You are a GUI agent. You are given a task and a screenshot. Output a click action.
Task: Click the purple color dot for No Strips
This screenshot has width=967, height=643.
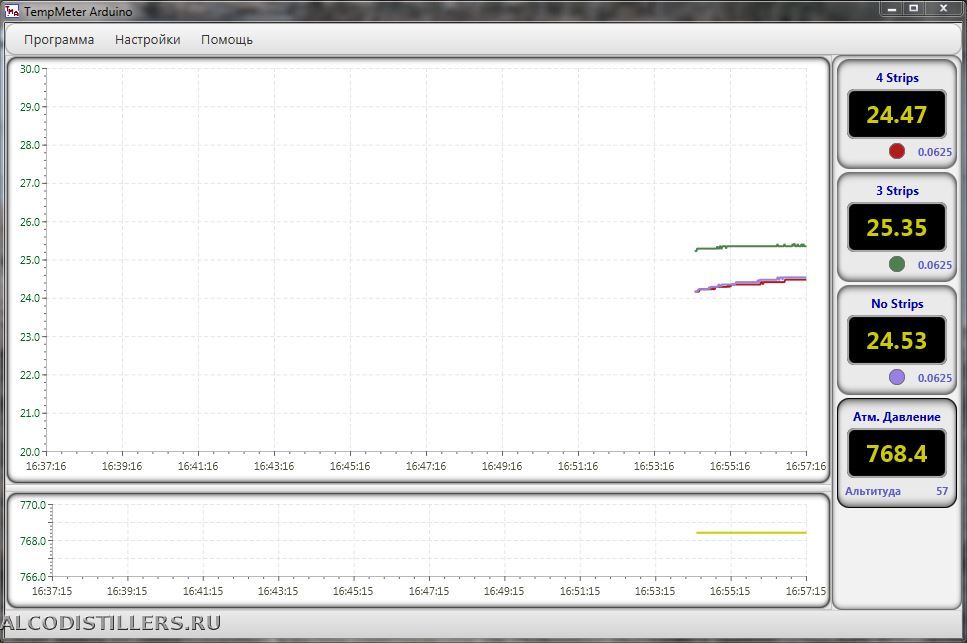pyautogui.click(x=897, y=377)
